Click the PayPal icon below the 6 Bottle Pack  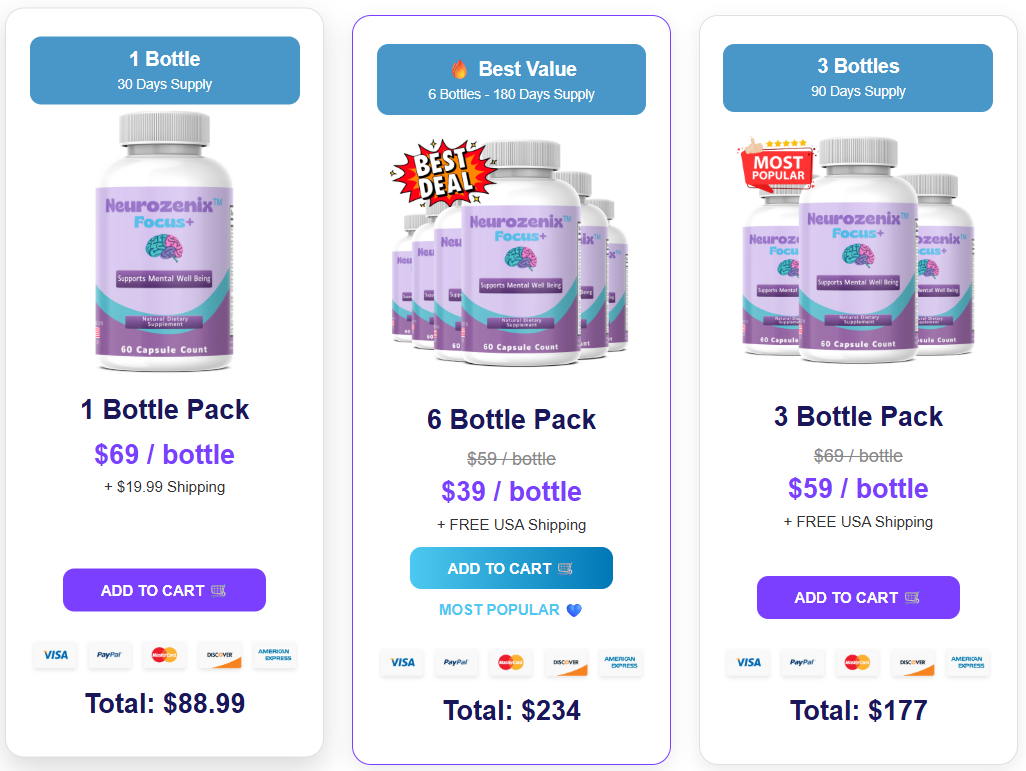click(x=456, y=662)
